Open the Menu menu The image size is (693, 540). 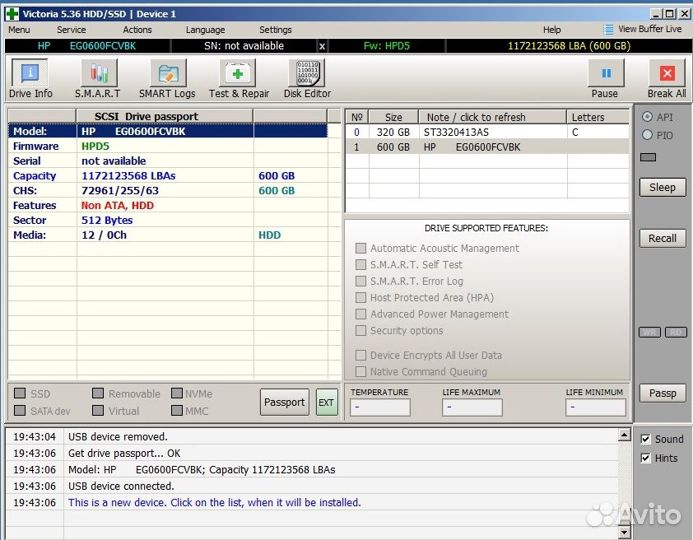pyautogui.click(x=19, y=30)
